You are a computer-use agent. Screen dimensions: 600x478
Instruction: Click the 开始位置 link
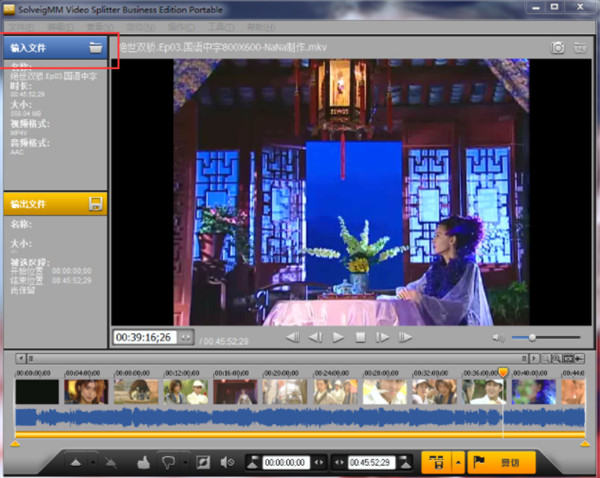(x=27, y=271)
